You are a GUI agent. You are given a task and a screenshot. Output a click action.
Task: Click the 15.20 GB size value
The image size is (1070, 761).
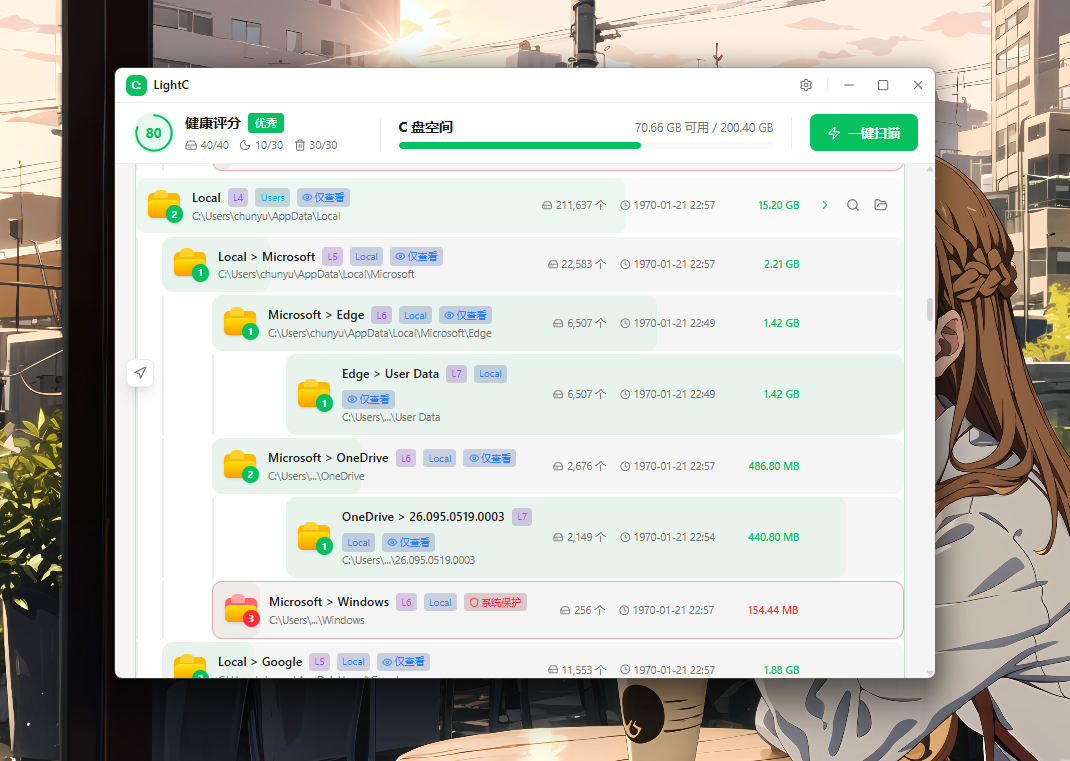779,205
